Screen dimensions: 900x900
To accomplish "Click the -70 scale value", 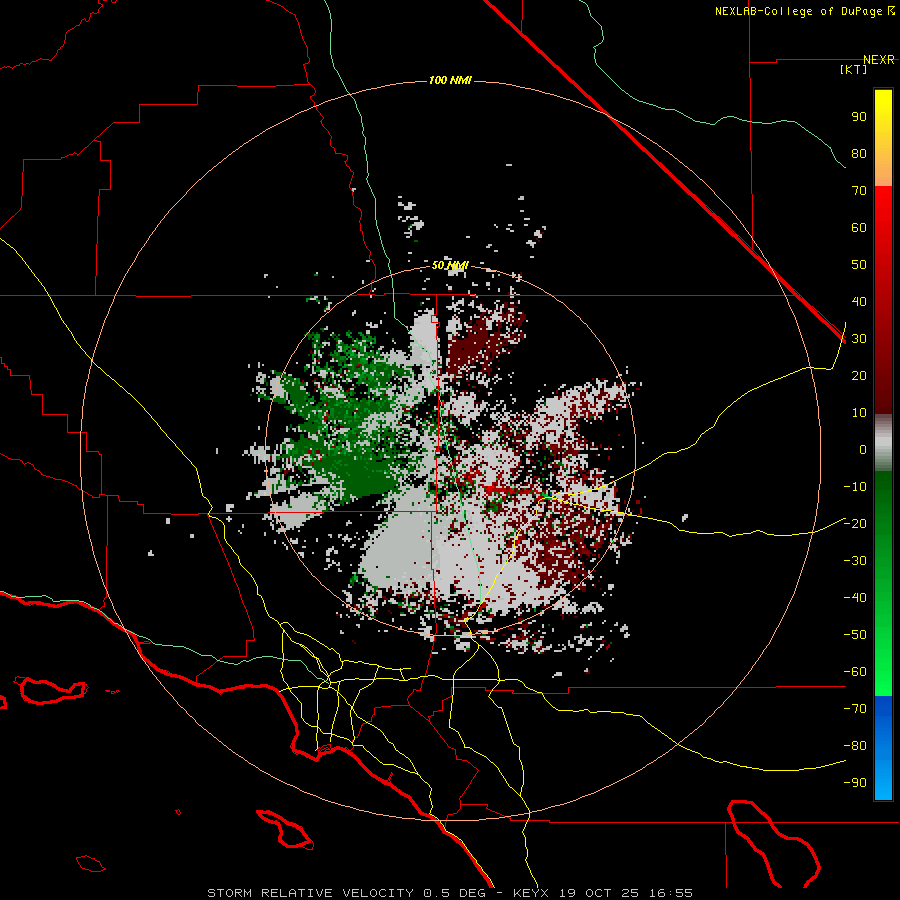I will [855, 709].
